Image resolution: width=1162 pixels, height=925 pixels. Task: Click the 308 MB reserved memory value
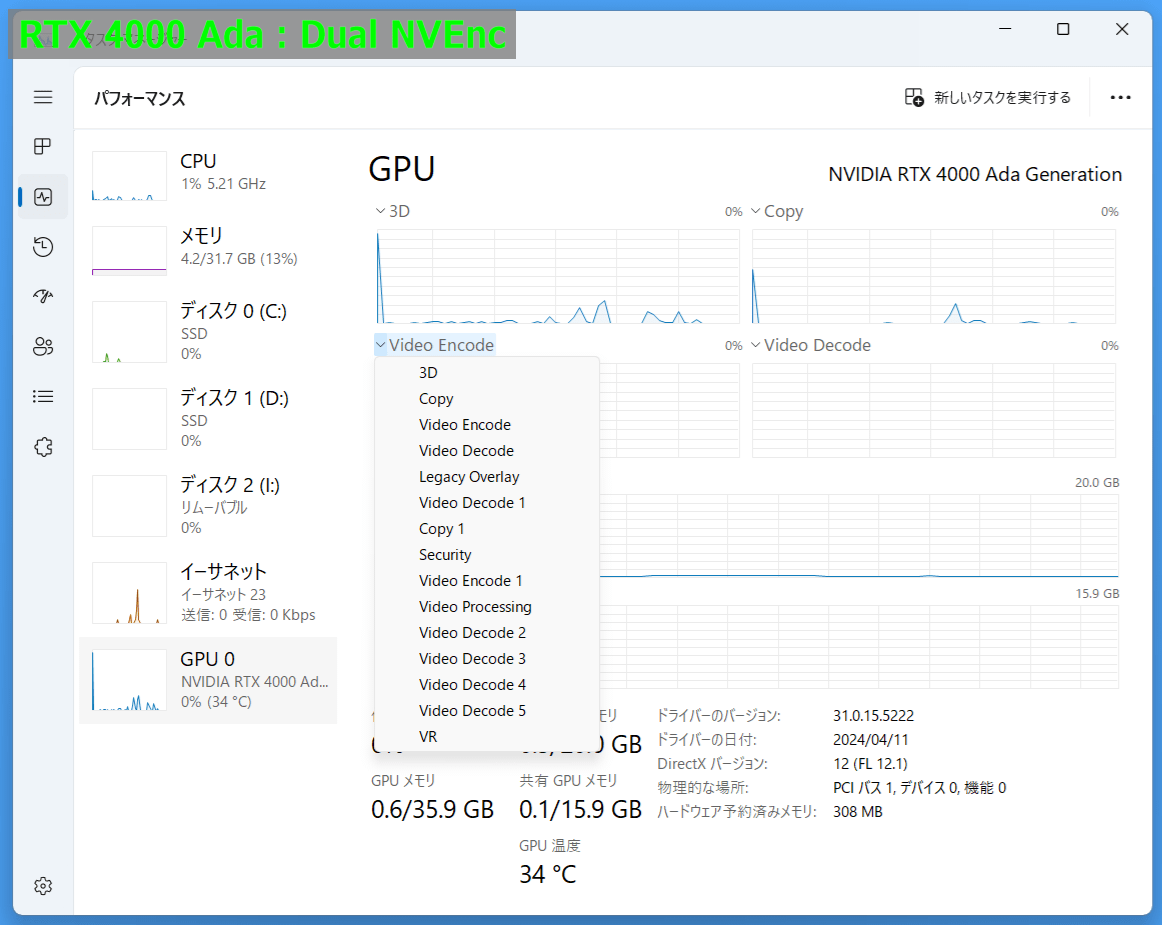pyautogui.click(x=857, y=812)
